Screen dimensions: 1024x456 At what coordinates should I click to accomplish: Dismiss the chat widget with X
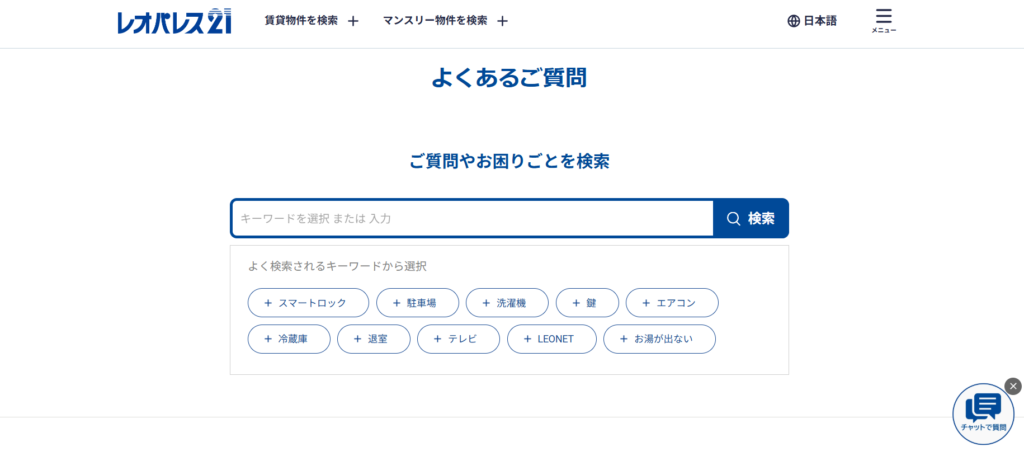pos(1012,386)
